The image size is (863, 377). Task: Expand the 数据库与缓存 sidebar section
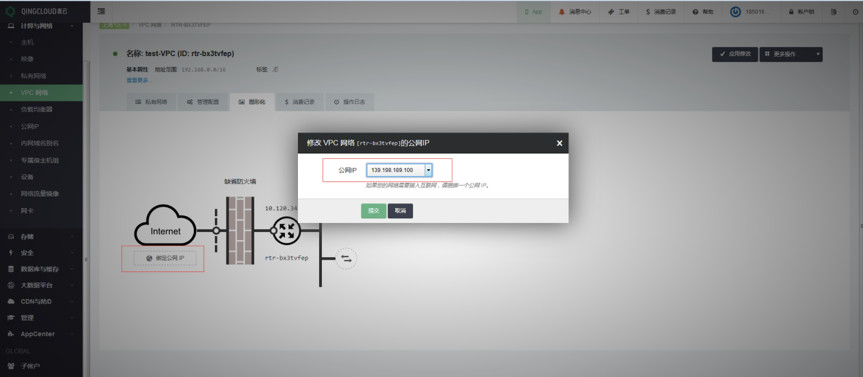point(41,269)
